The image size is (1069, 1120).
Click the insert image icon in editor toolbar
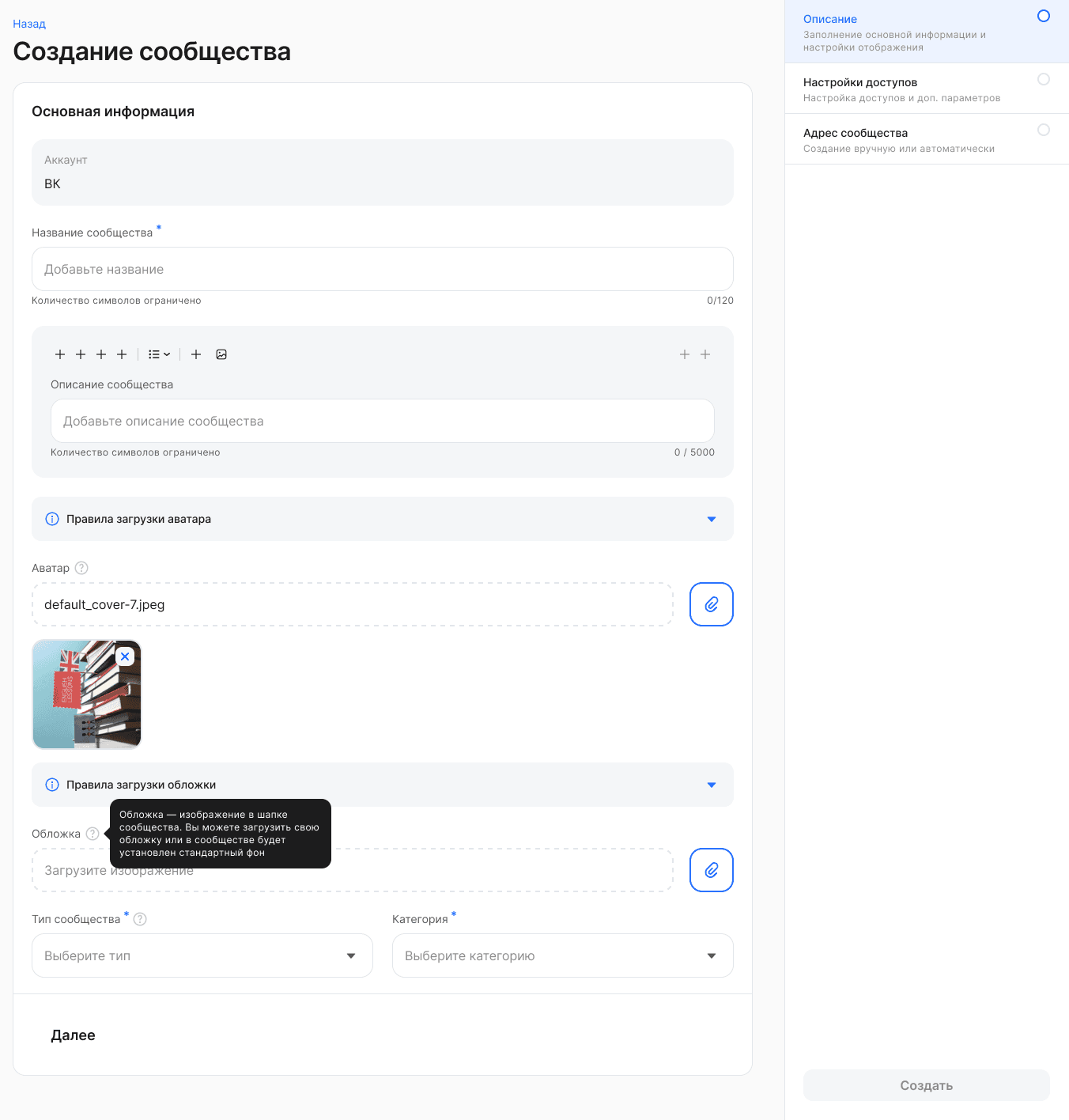pos(221,354)
